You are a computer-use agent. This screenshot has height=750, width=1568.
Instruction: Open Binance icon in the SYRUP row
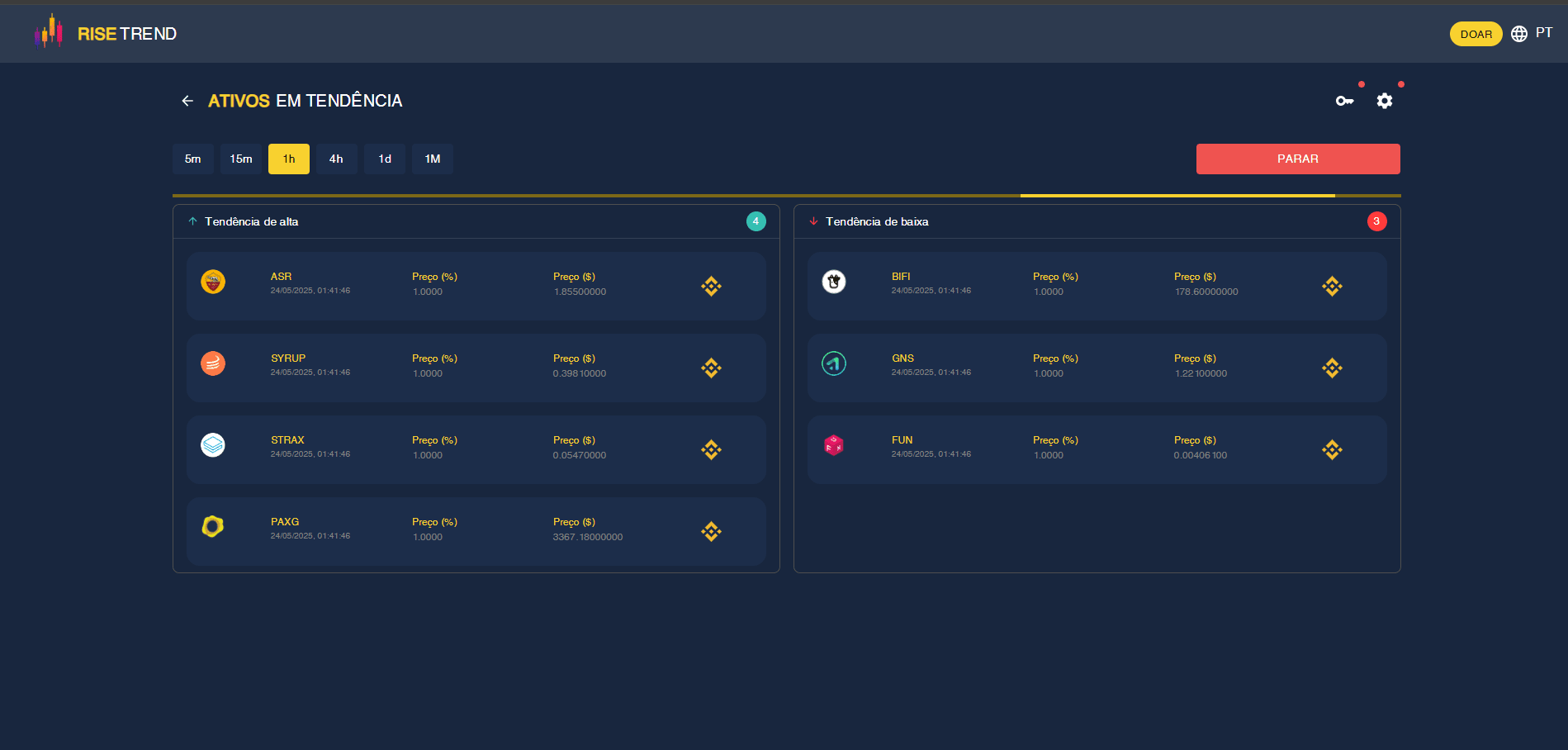click(712, 368)
